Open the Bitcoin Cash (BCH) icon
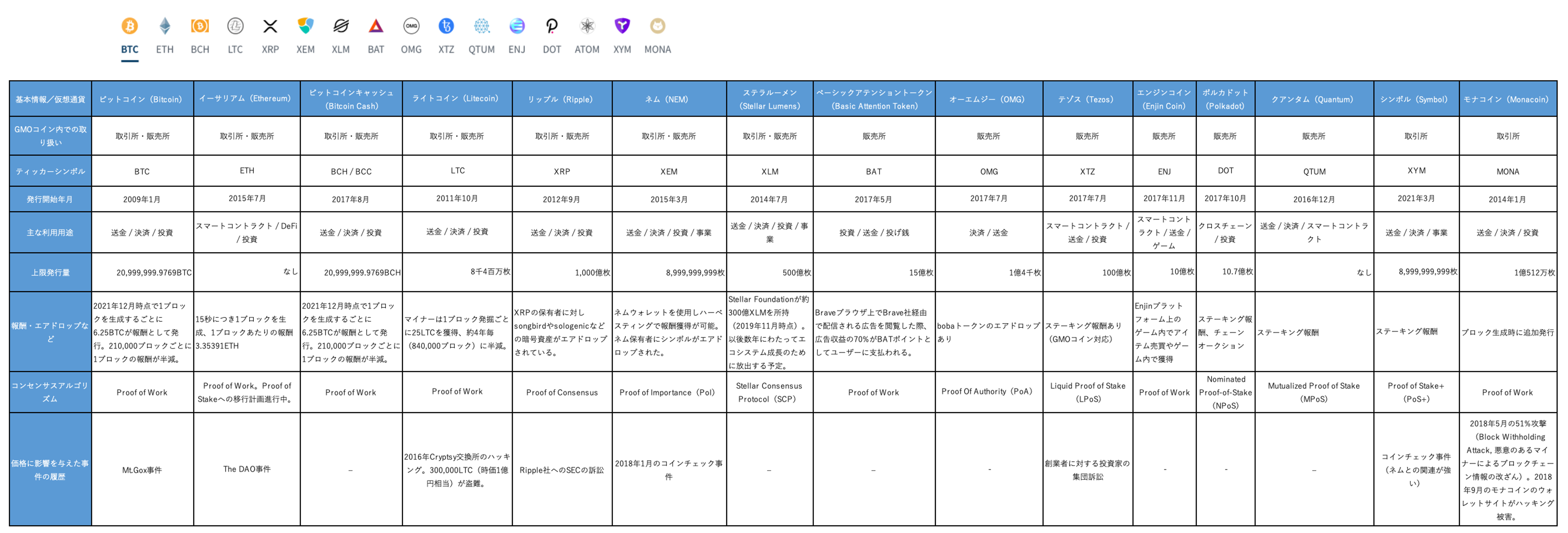Viewport: 1568px width, 533px height. click(x=200, y=26)
